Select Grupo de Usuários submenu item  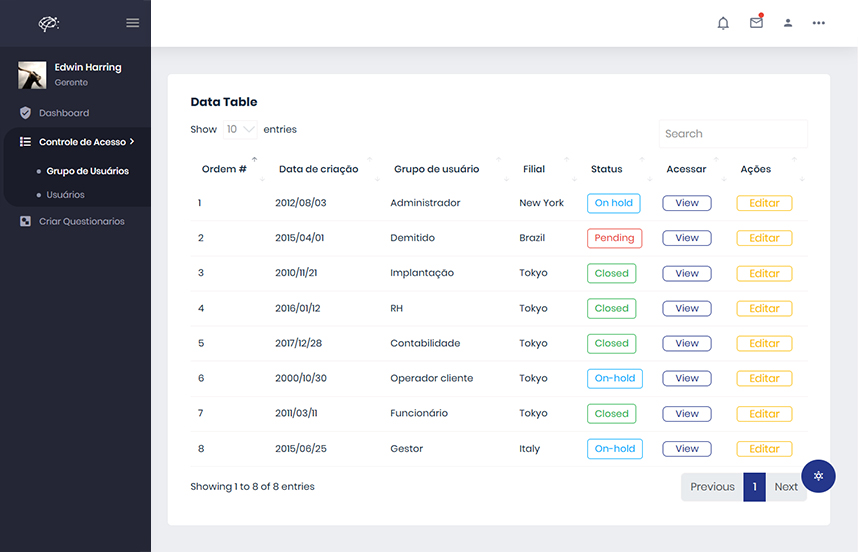[87, 171]
